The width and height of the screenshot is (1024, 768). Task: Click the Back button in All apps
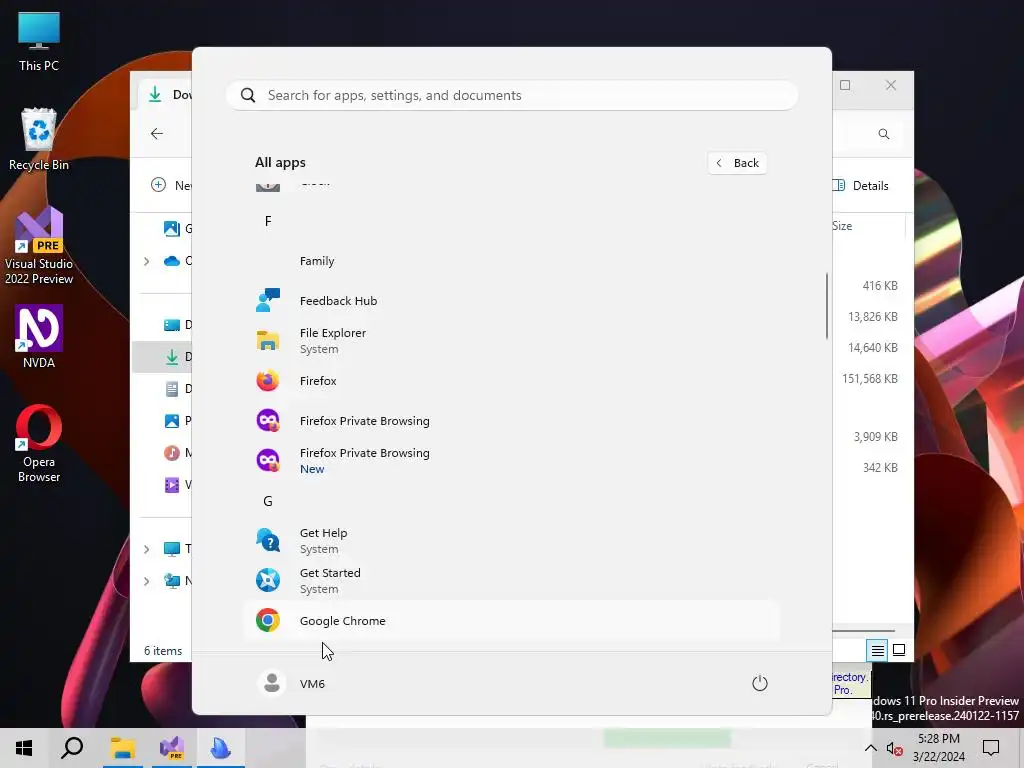737,163
